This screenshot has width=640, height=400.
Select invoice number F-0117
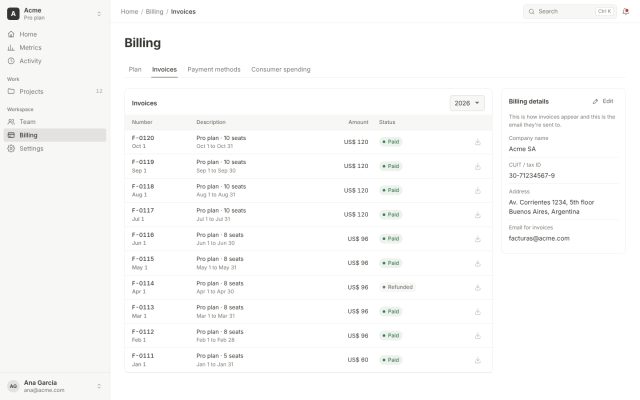[x=143, y=211]
